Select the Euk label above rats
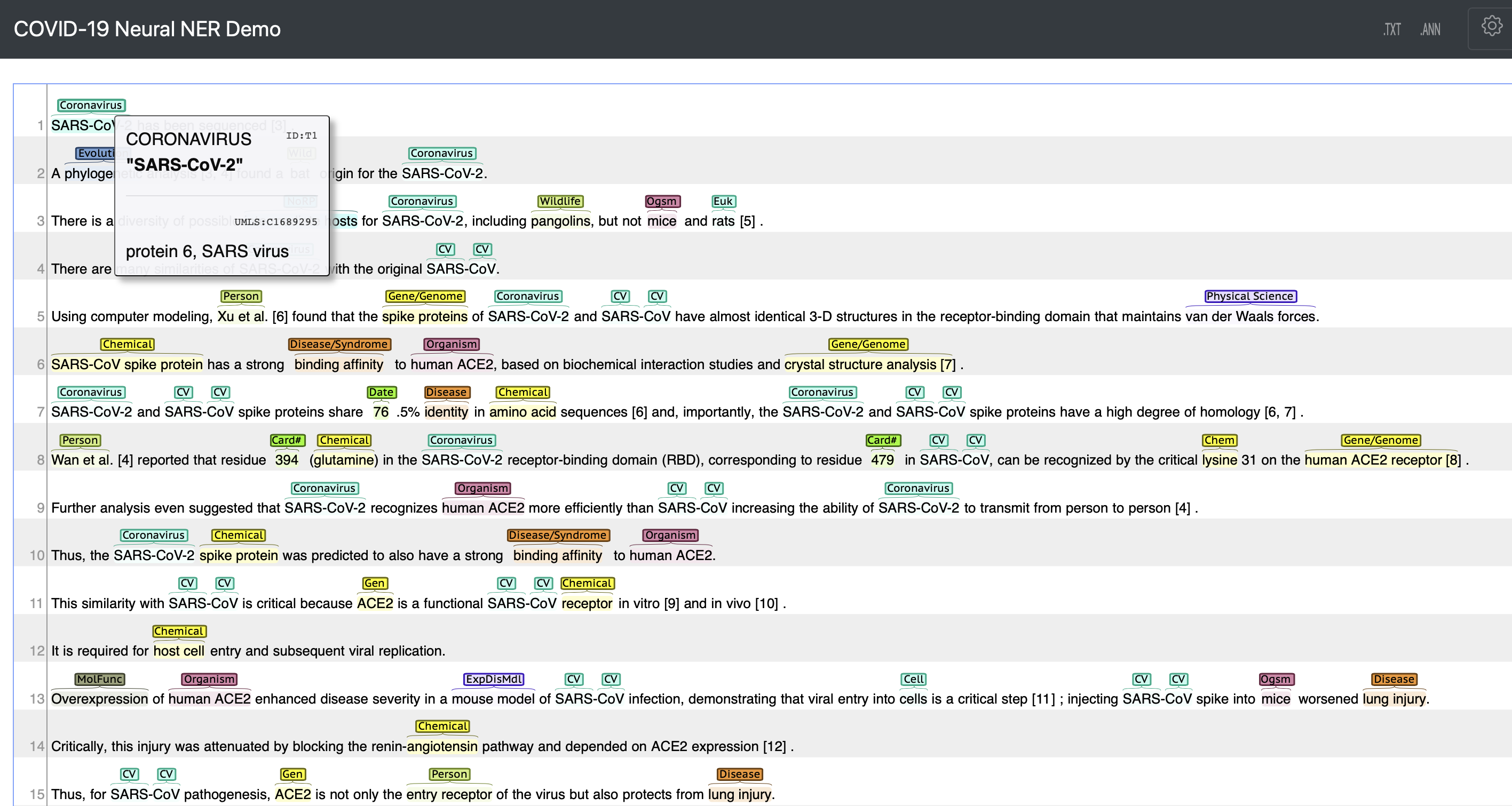Screen dimensions: 1512x806 click(x=723, y=201)
